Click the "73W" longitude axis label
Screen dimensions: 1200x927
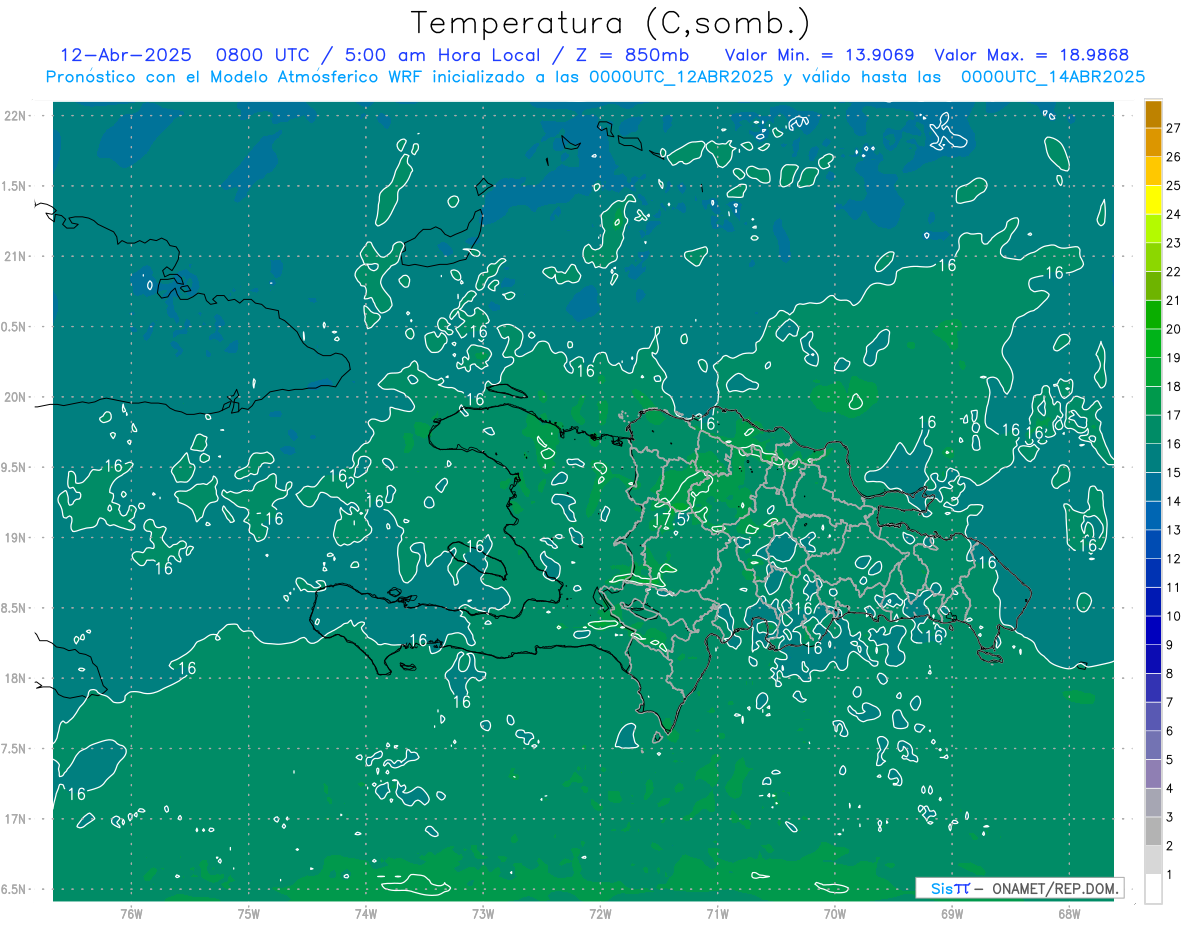coord(483,912)
